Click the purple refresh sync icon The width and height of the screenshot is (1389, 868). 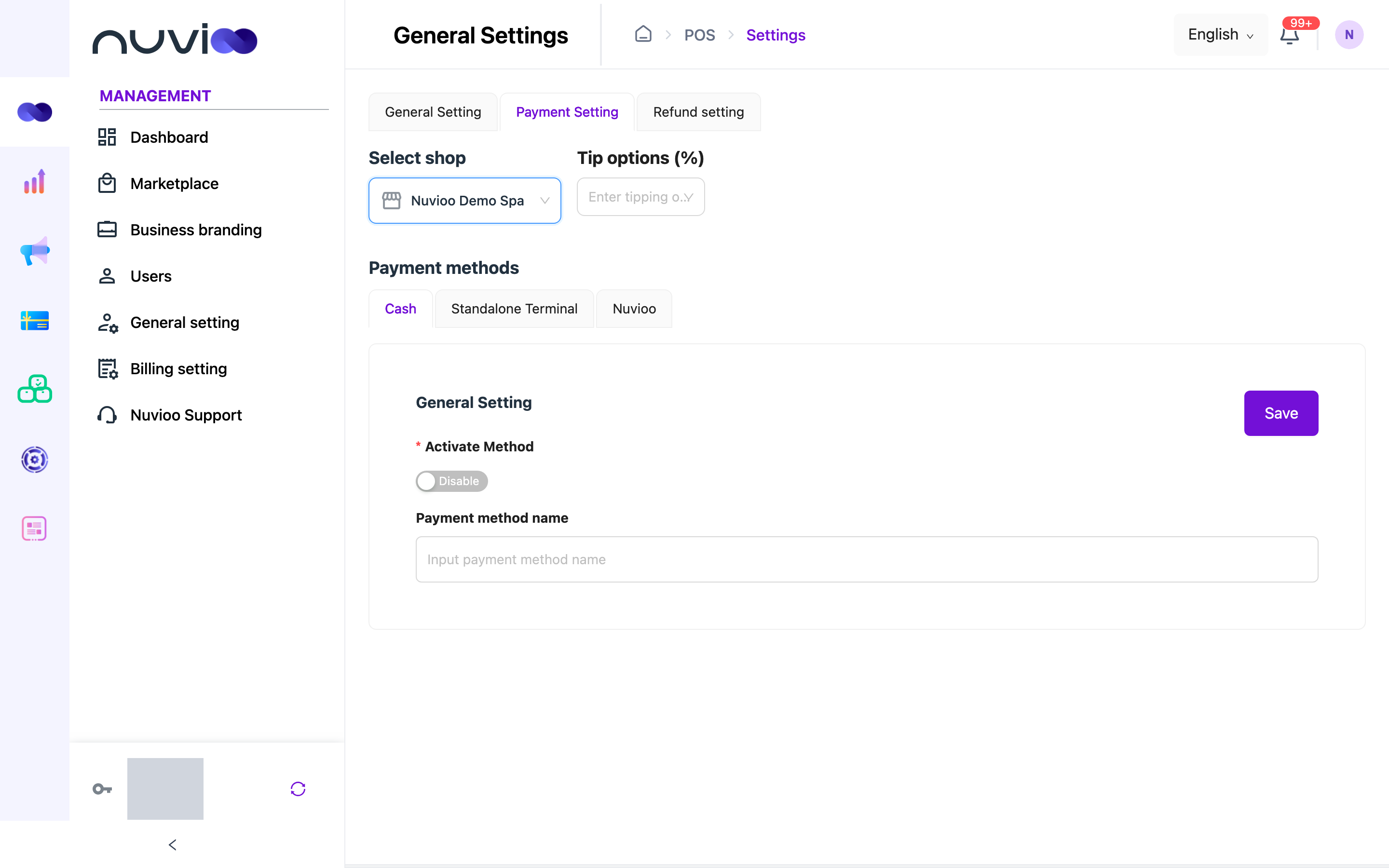pos(298,789)
